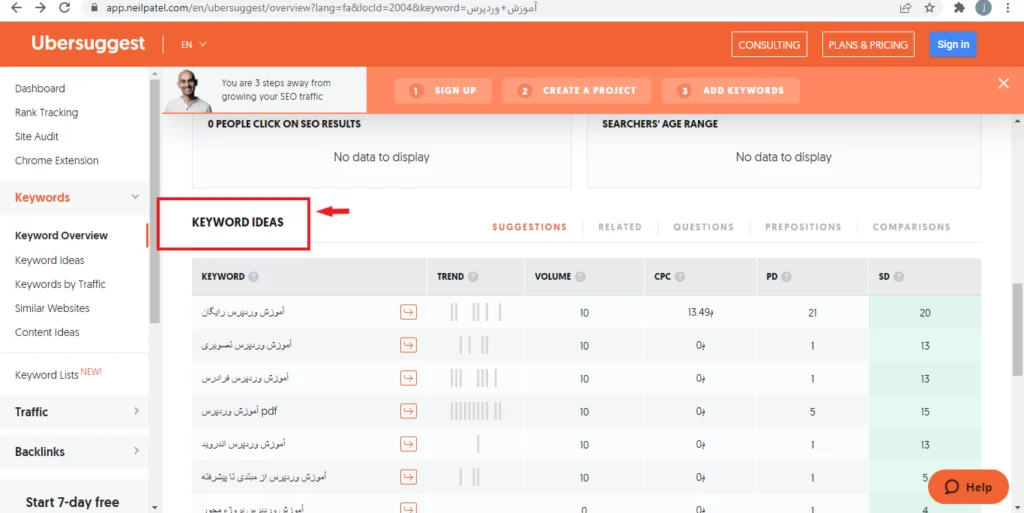This screenshot has width=1024, height=513.
Task: Open the browser extensions puzzle icon
Action: 959,8
